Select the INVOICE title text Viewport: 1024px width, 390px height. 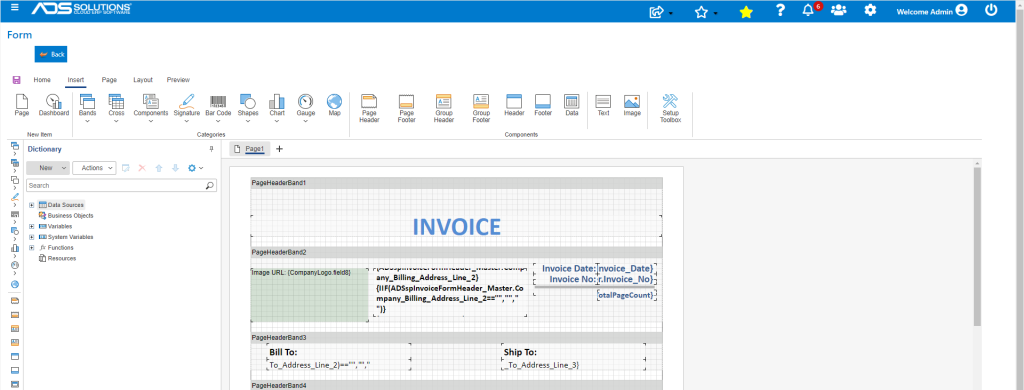456,226
